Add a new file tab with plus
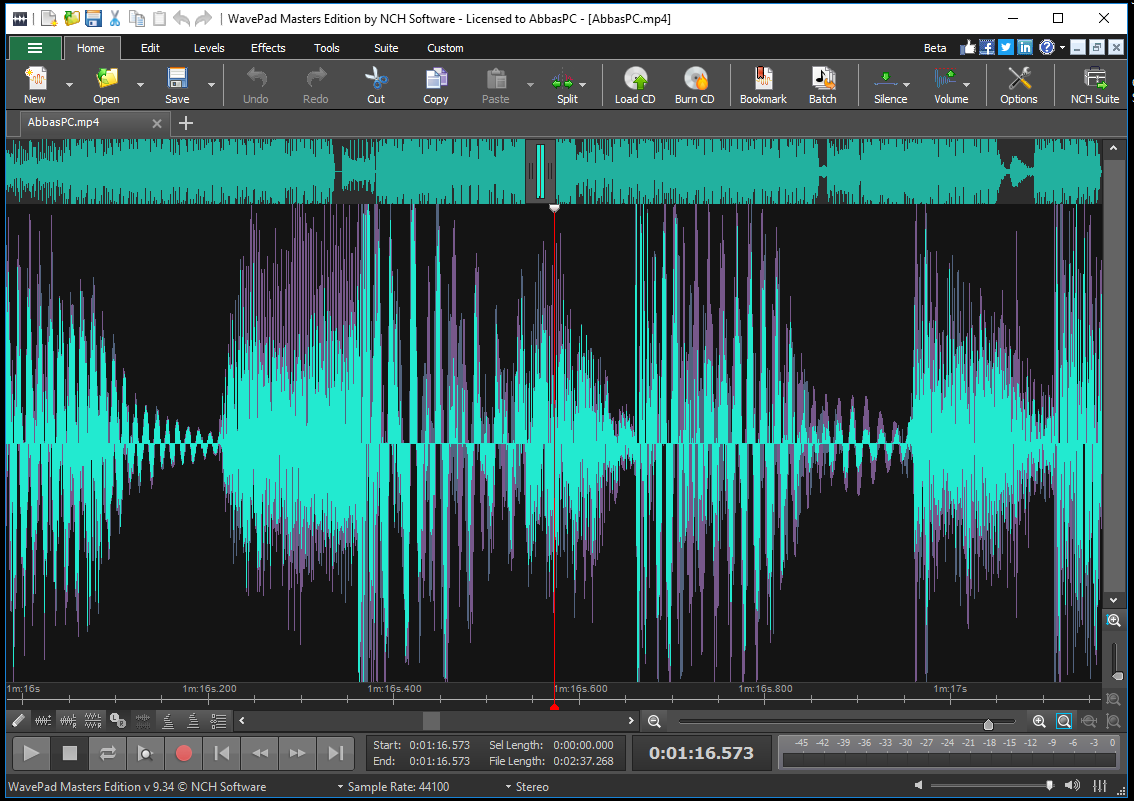 point(186,123)
